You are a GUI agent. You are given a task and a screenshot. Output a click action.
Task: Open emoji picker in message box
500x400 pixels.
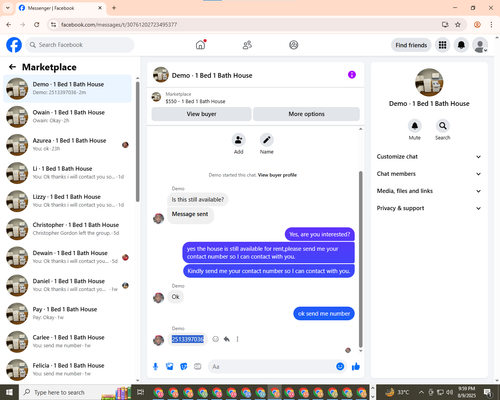[x=340, y=367]
